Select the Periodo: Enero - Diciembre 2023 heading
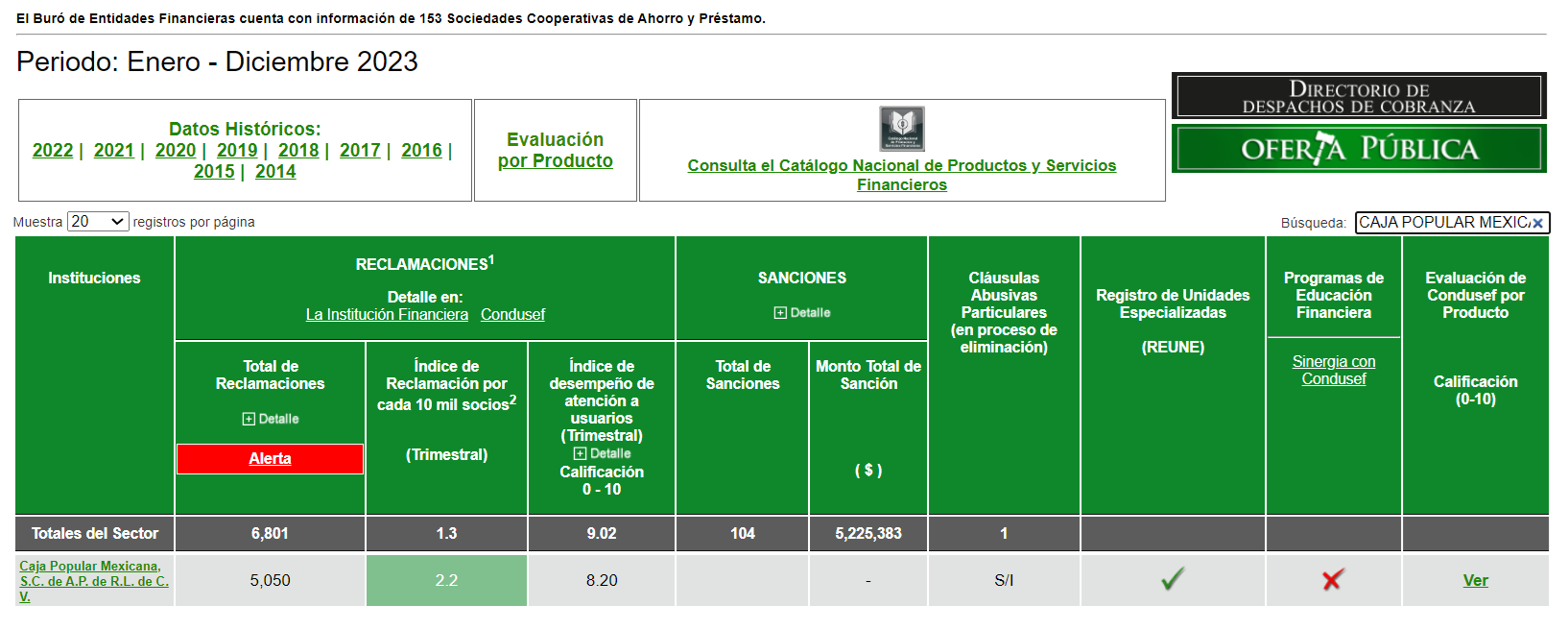Viewport: 1568px width, 630px height. [x=218, y=62]
